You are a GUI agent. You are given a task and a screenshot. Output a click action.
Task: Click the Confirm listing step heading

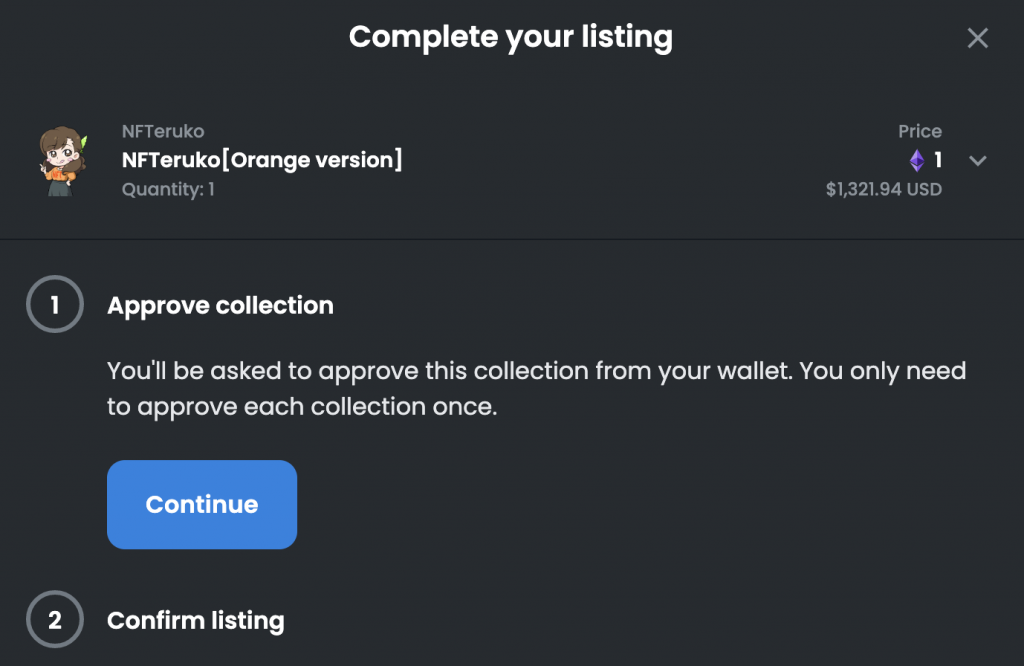[x=195, y=620]
